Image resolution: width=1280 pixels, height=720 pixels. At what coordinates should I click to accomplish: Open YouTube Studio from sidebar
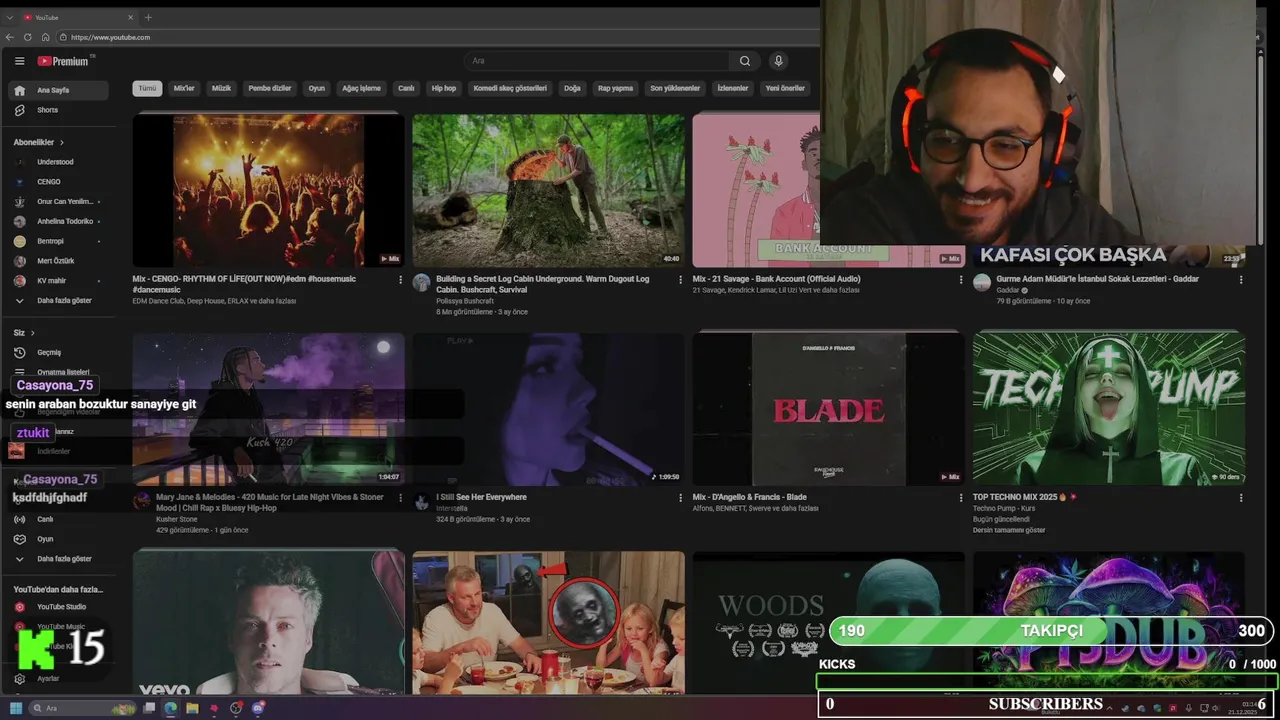[59, 607]
